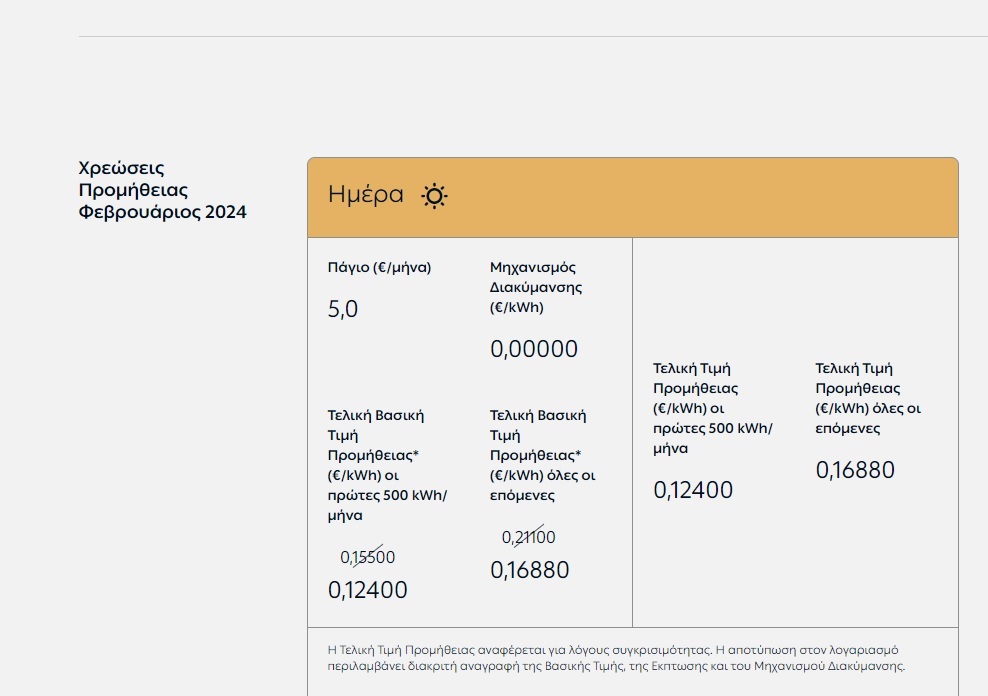Select 0,12400 under Τελική Τιμή Προμήθειας
988x696 pixels.
[692, 490]
